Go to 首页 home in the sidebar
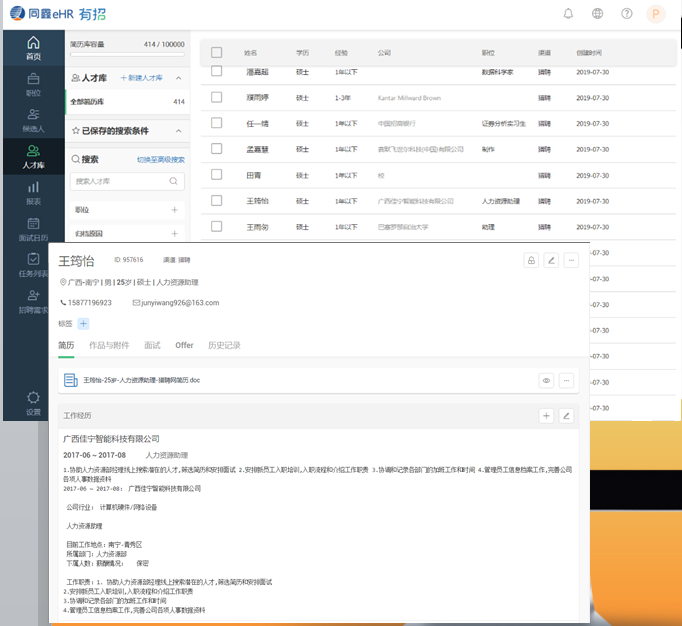682x626 pixels. 34,47
